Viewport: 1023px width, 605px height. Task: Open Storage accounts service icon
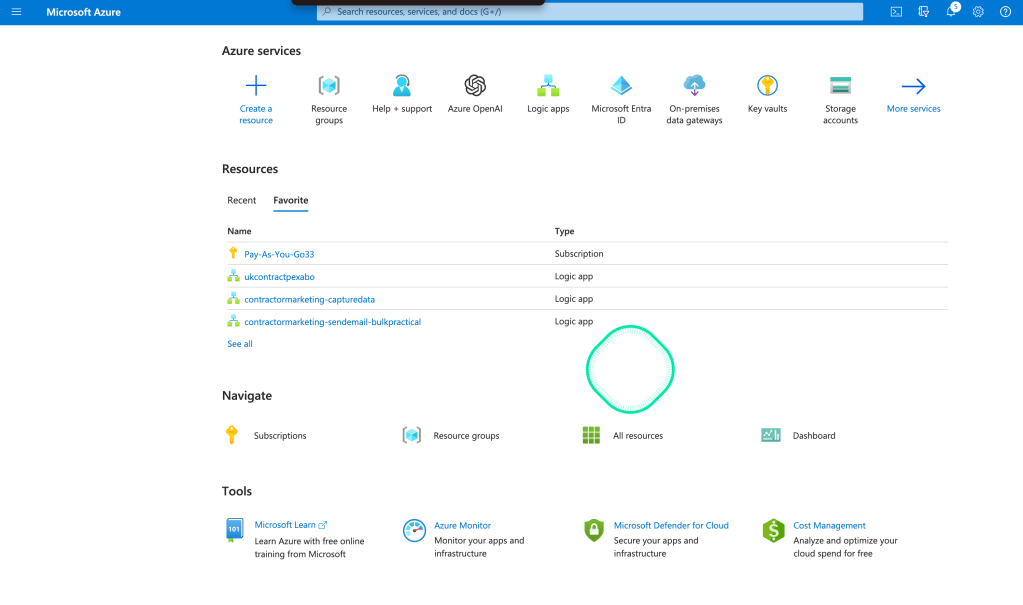840,85
